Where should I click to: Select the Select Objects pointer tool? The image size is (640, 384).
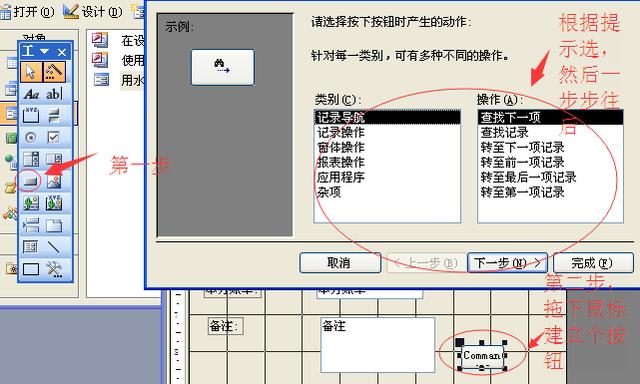pyautogui.click(x=31, y=72)
